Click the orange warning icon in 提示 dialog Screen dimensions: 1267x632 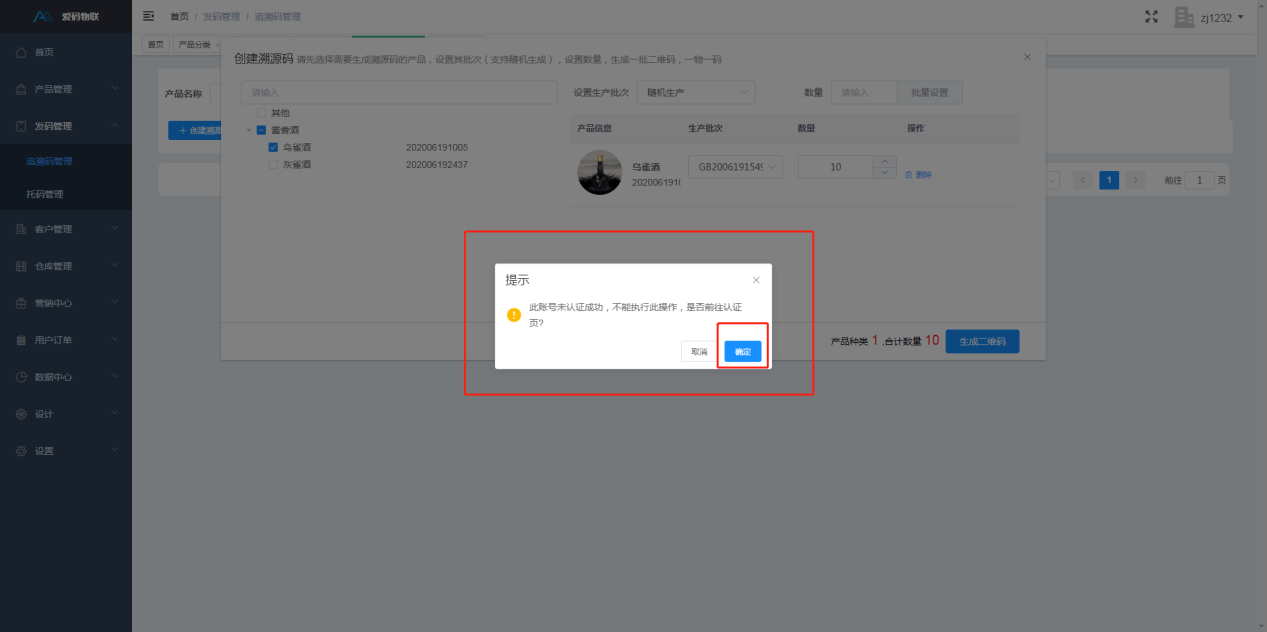[514, 314]
